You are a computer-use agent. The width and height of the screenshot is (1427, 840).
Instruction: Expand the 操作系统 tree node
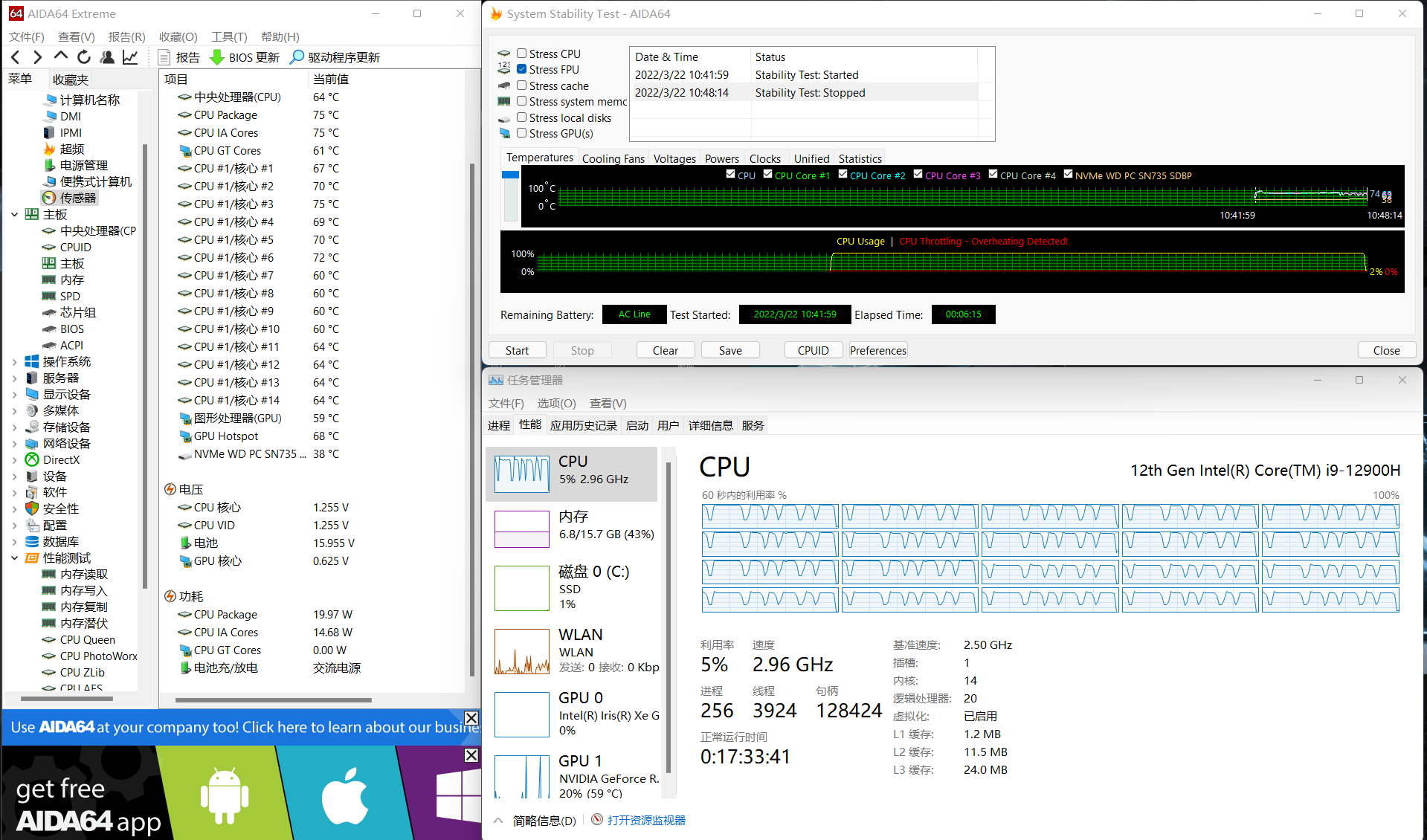(x=14, y=361)
